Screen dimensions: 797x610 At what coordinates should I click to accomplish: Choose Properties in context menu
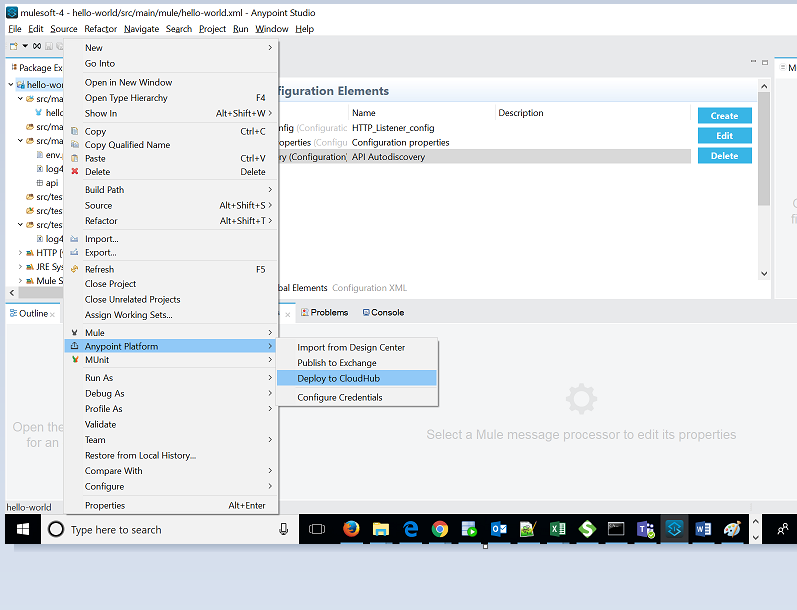click(171, 505)
